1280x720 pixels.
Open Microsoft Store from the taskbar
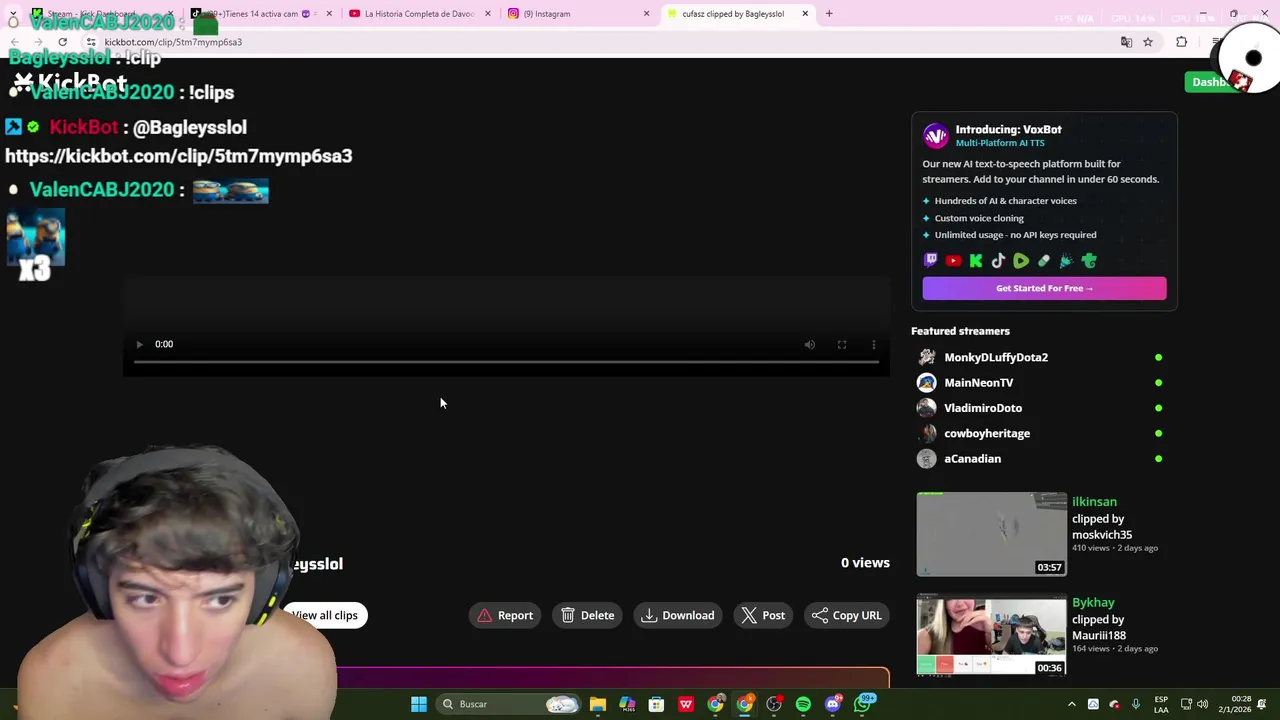coord(656,704)
